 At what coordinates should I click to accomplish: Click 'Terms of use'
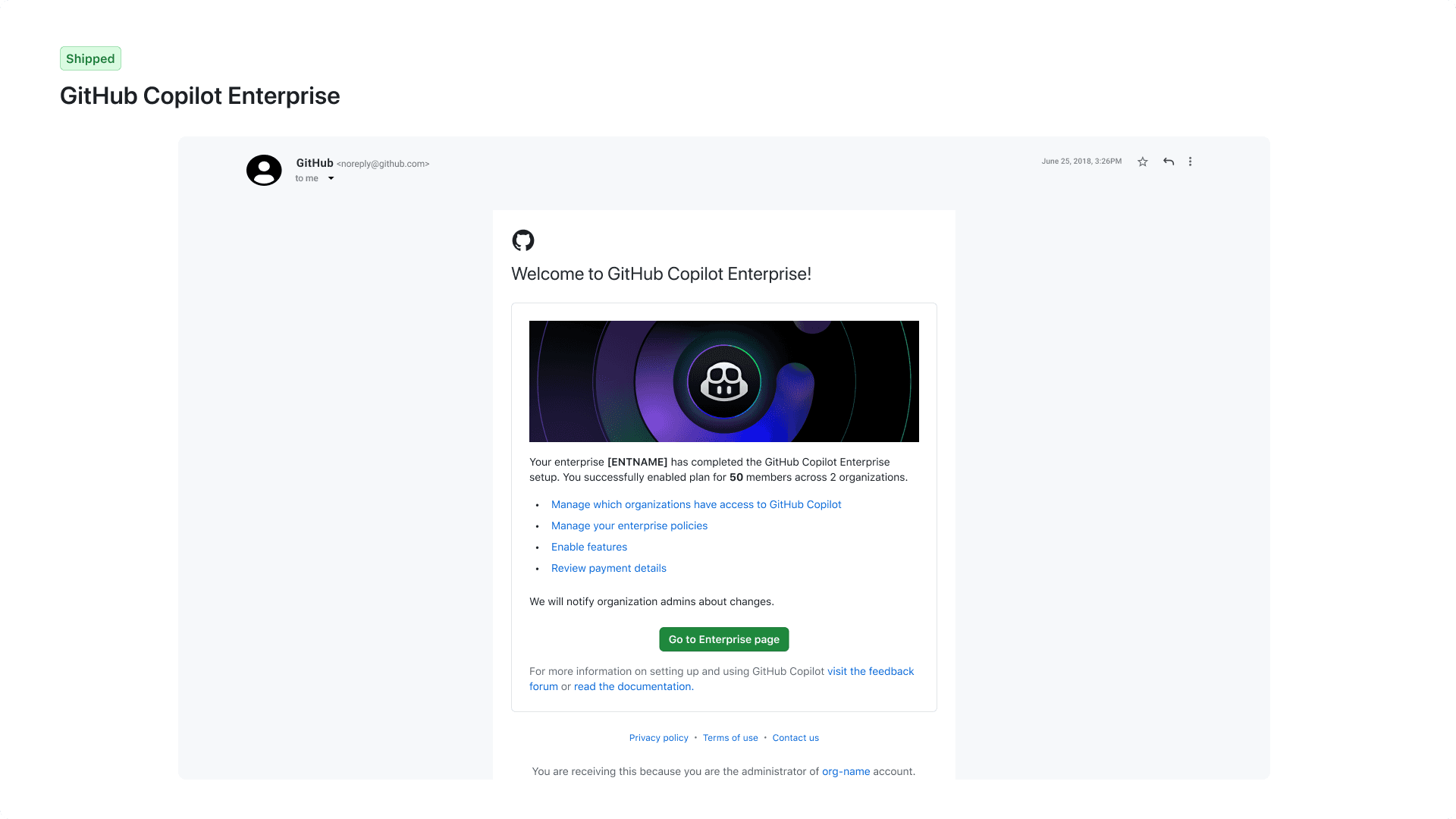click(x=730, y=737)
